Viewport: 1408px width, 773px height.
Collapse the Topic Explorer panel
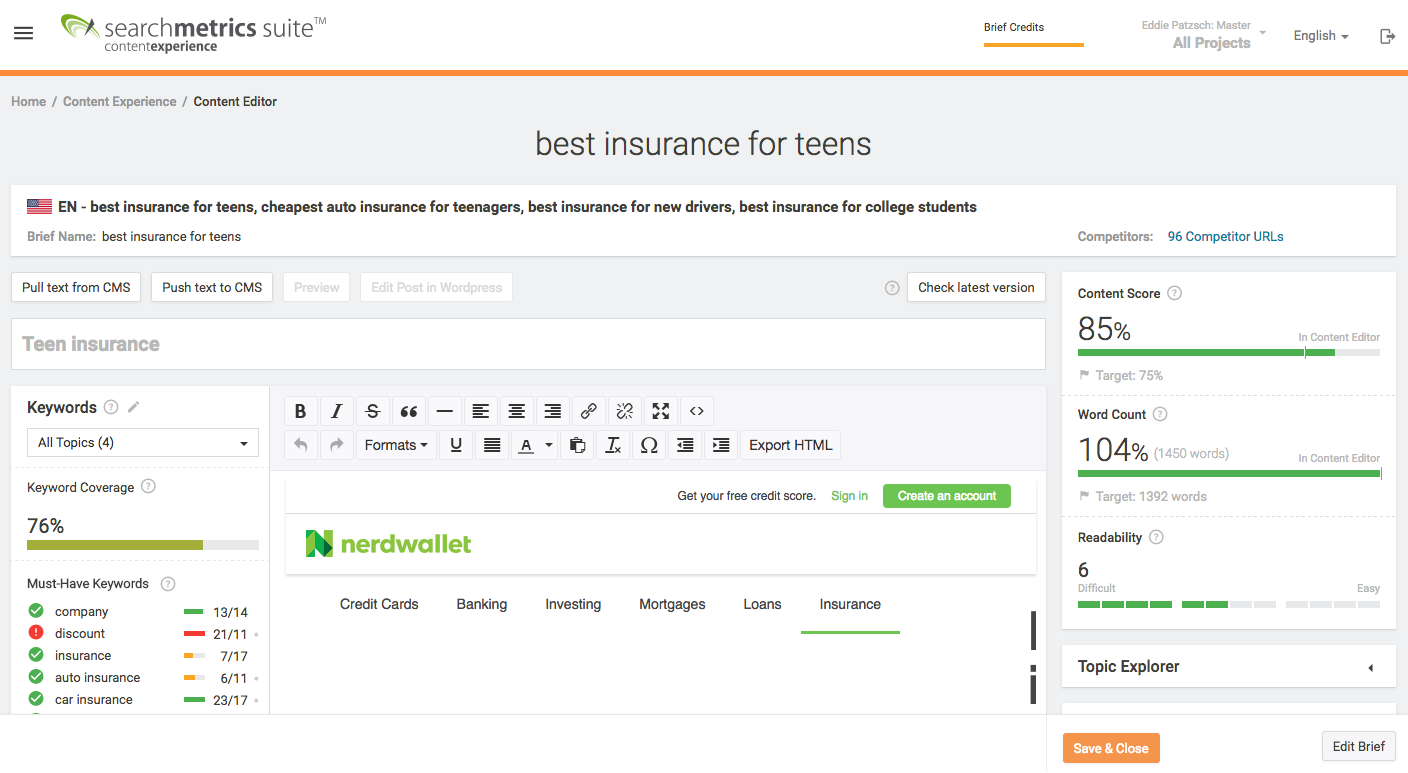1371,666
